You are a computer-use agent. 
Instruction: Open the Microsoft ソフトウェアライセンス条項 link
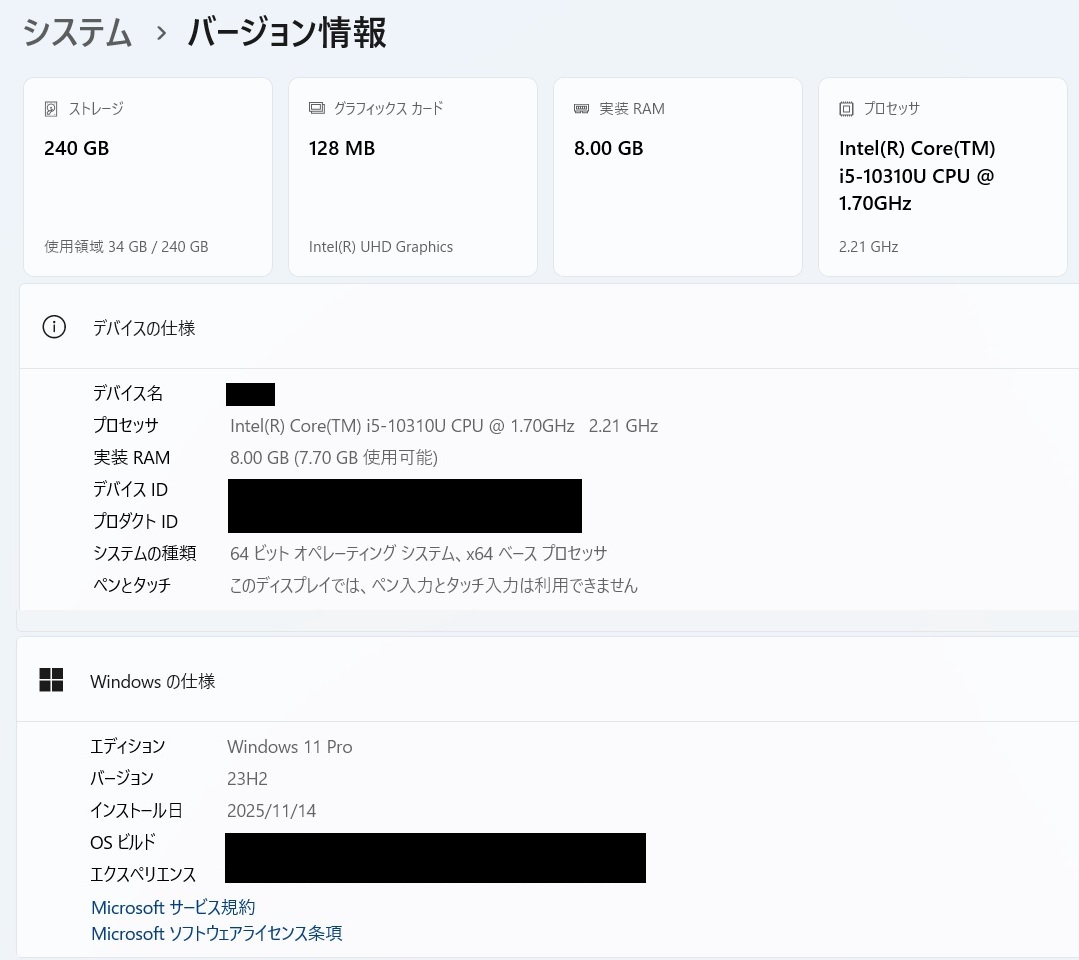coord(217,933)
